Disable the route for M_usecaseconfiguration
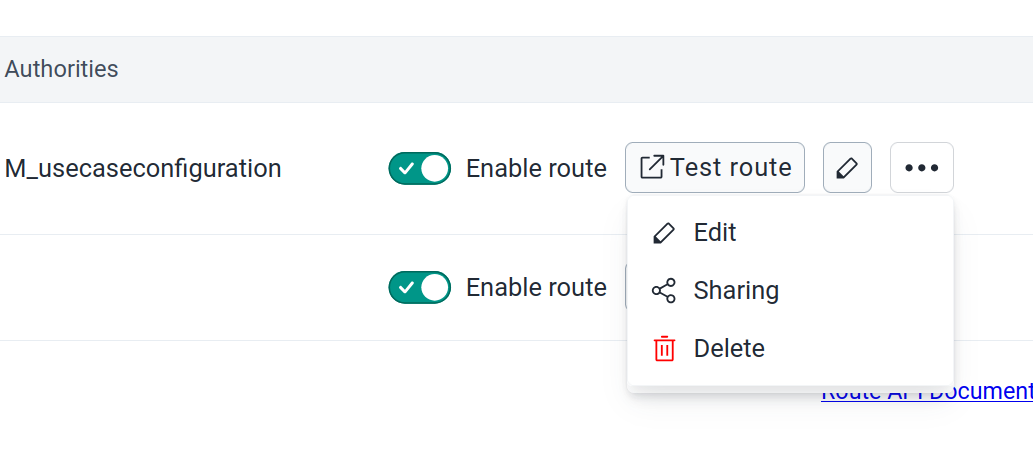Viewport: 1033px width, 453px height. (420, 169)
